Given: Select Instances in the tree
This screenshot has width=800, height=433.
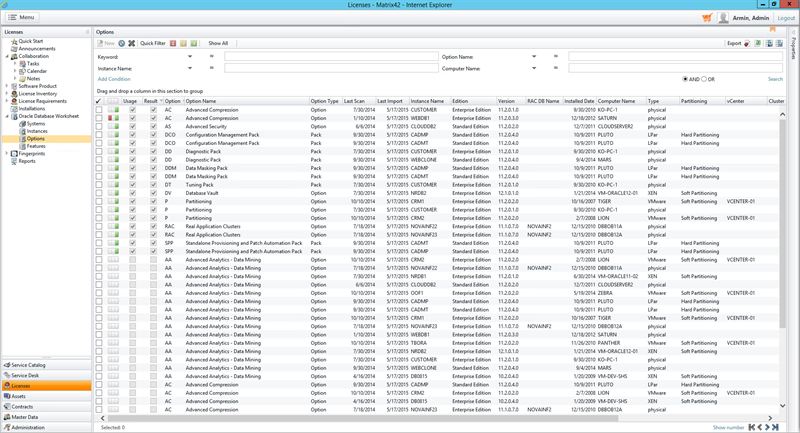Looking at the screenshot, I should click(x=37, y=131).
